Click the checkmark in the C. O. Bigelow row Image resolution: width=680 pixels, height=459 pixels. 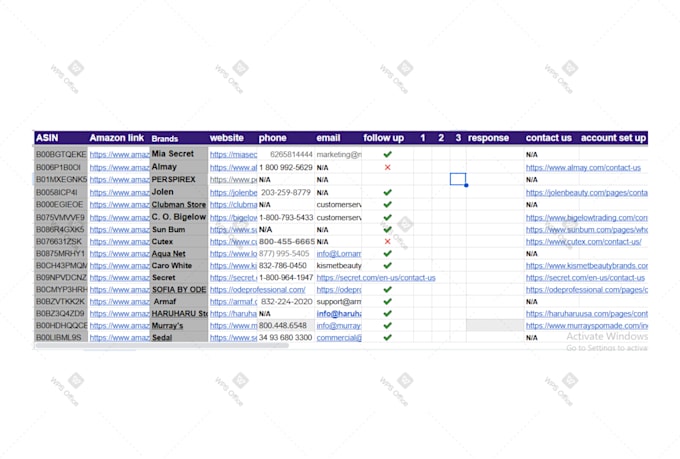pyautogui.click(x=388, y=217)
